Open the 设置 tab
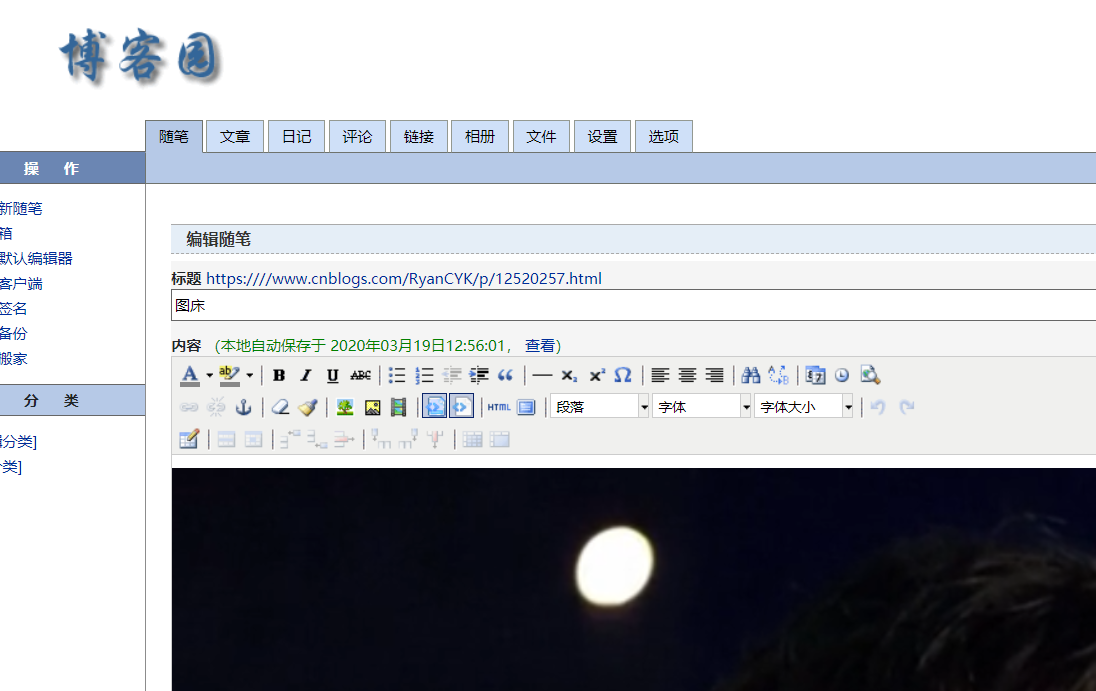 tap(603, 136)
